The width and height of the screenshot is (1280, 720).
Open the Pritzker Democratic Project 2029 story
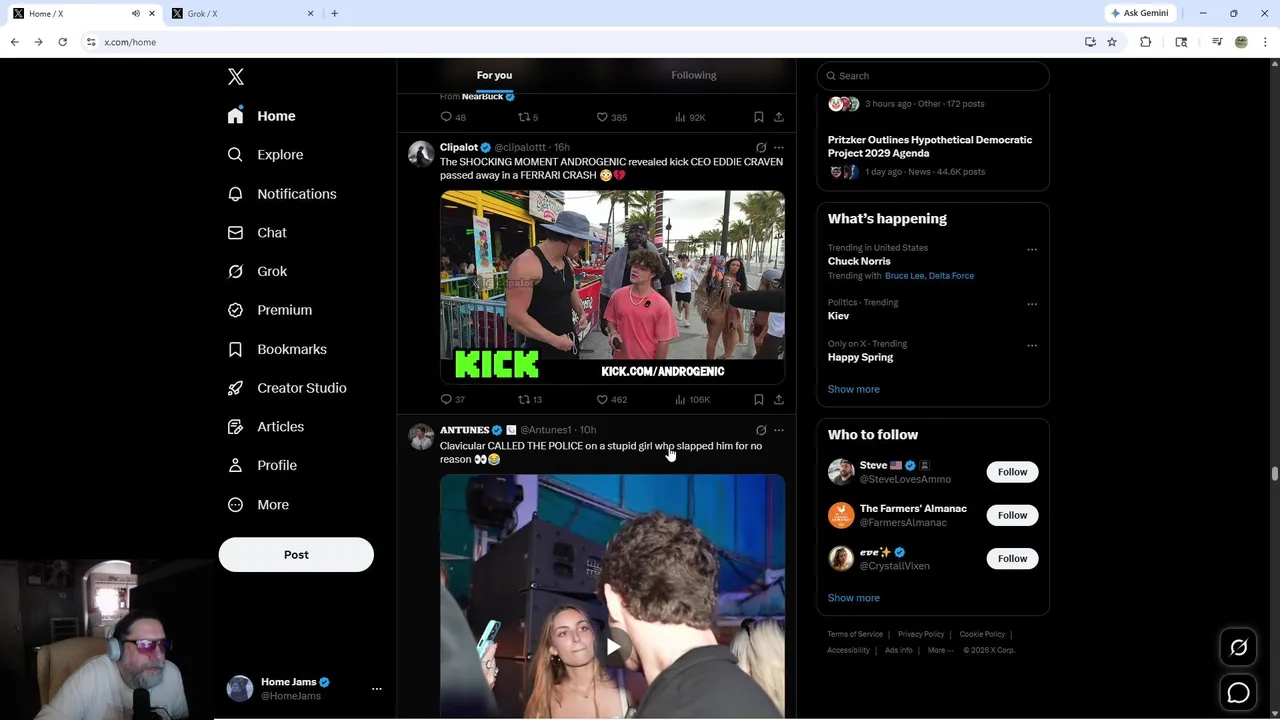[930, 146]
